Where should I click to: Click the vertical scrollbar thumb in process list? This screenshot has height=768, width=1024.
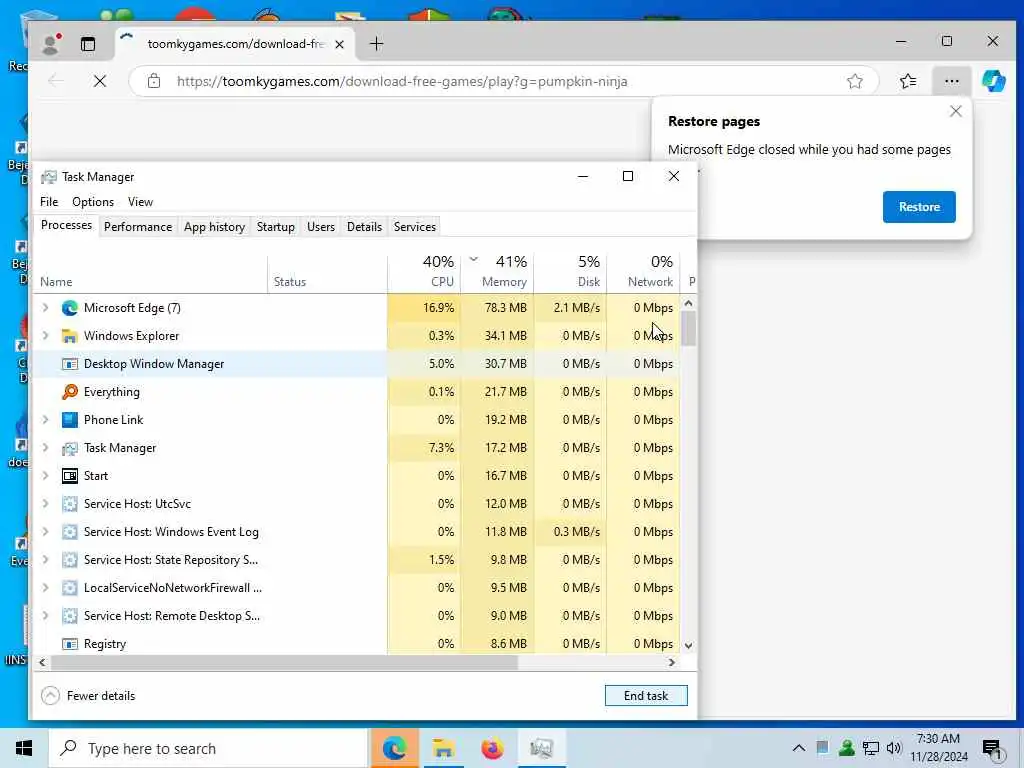688,328
